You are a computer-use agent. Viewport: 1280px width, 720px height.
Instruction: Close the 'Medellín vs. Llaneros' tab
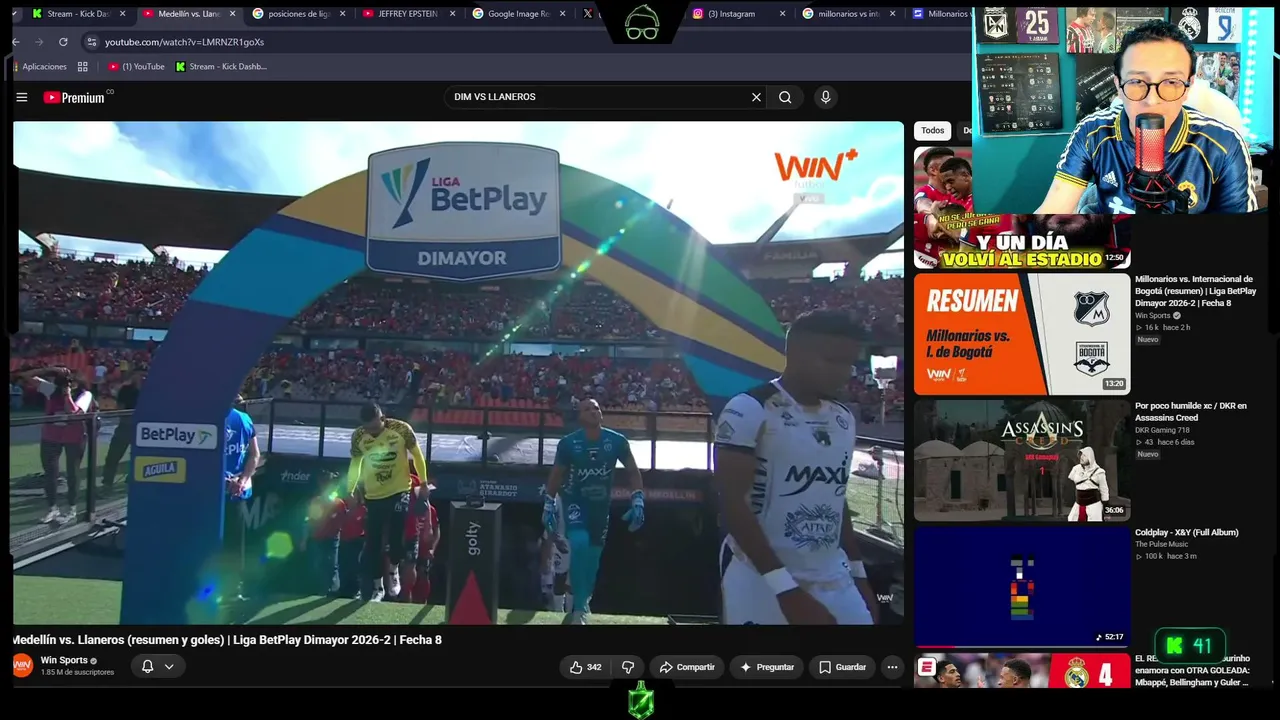232,14
